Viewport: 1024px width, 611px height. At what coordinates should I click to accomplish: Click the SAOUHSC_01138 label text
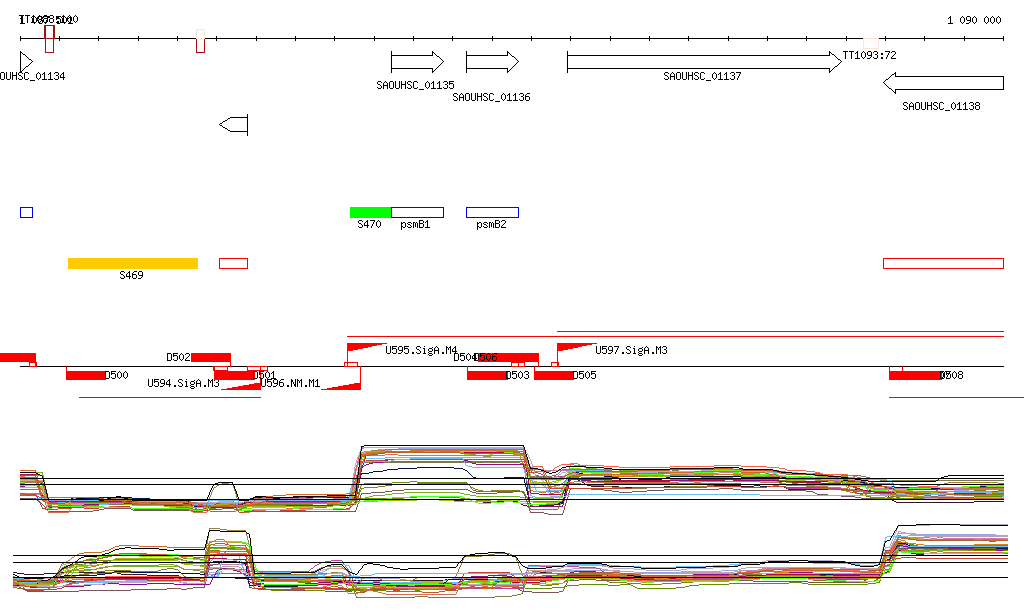(x=941, y=106)
